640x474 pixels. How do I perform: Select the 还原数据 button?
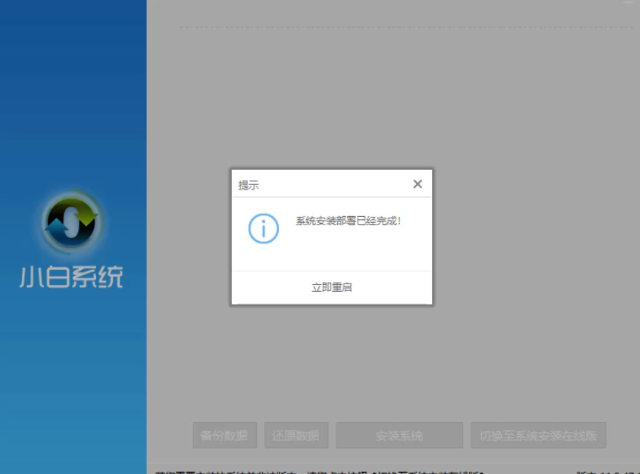pos(295,436)
